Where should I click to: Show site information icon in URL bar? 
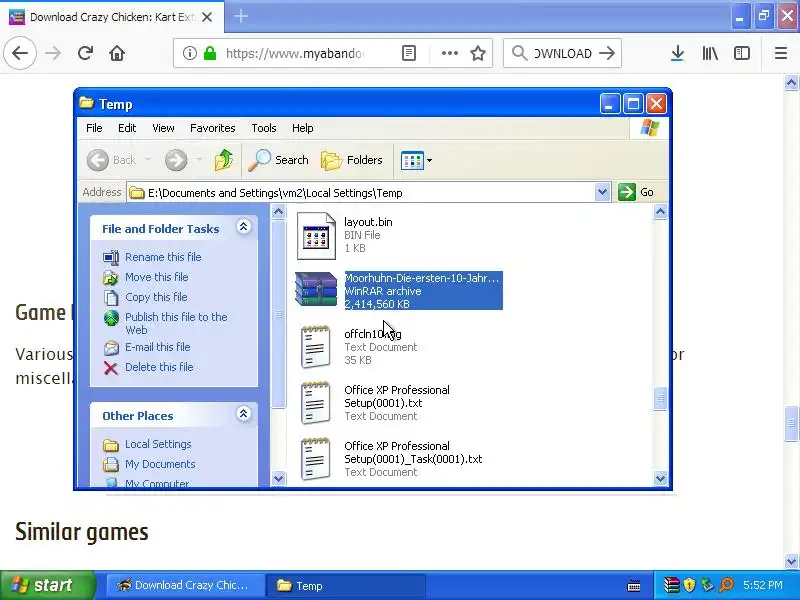pos(190,53)
